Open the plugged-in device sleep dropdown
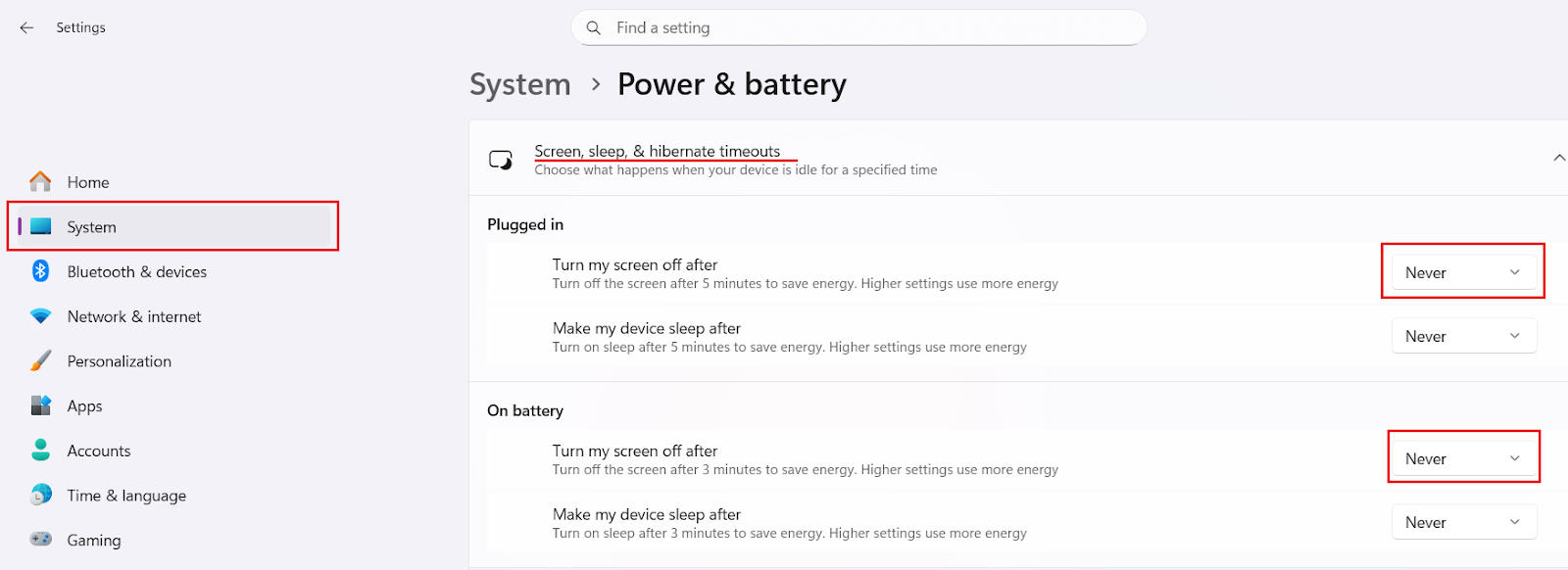The image size is (1568, 570). [1462, 335]
